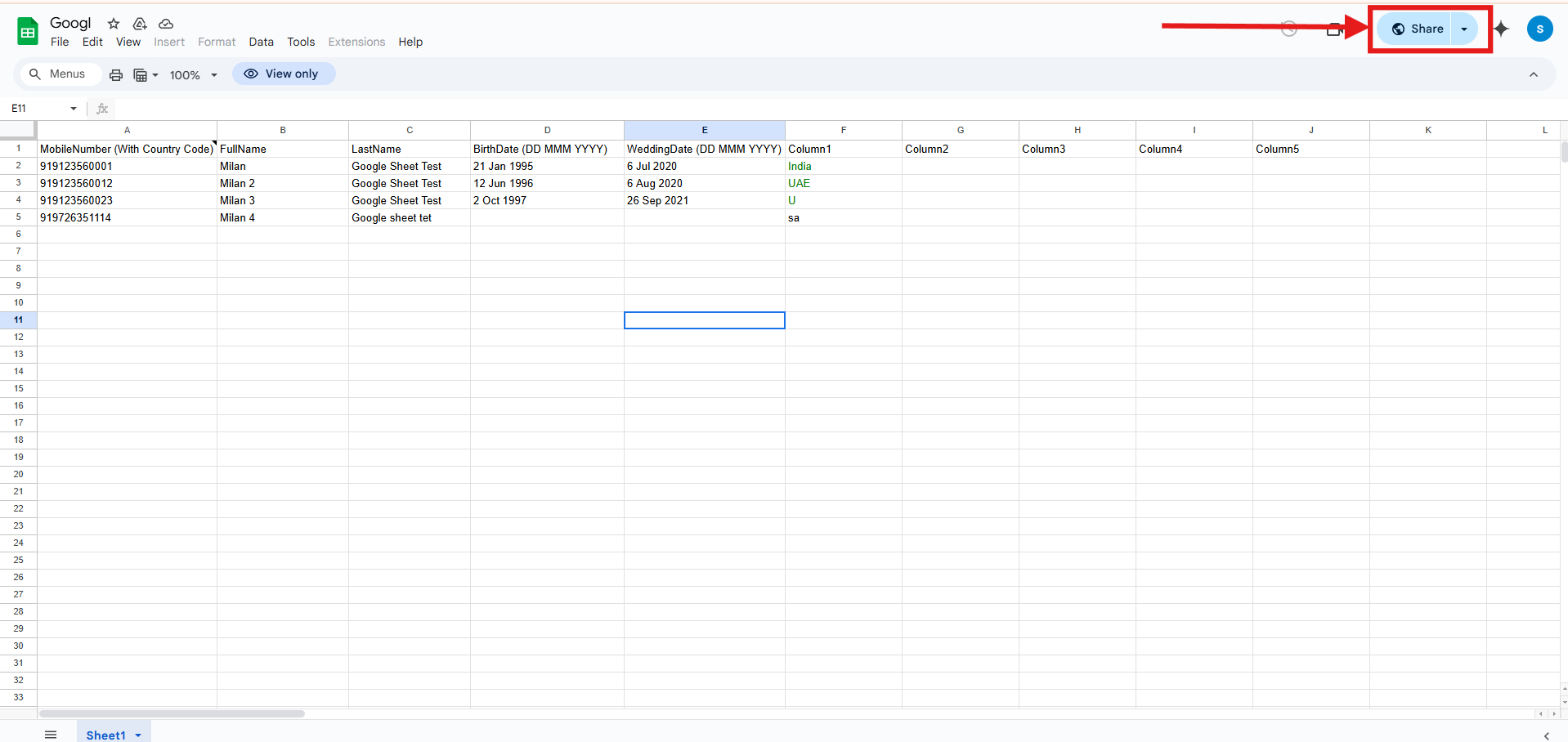Click the horizontal scrollbar thumb
The width and height of the screenshot is (1568, 742).
[172, 713]
